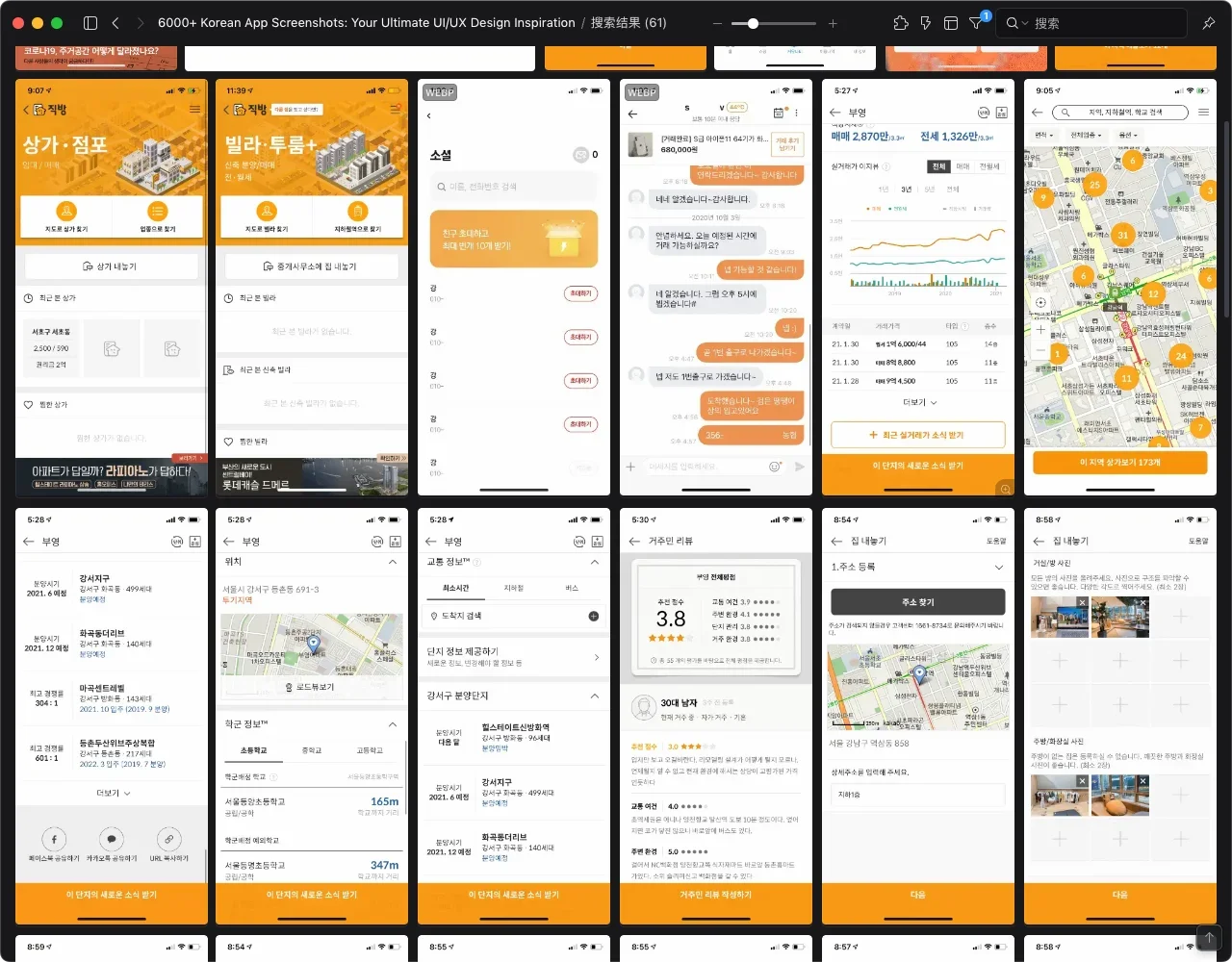This screenshot has width=1232, height=962.
Task: Pin the window with the pin icon
Action: 1209,23
